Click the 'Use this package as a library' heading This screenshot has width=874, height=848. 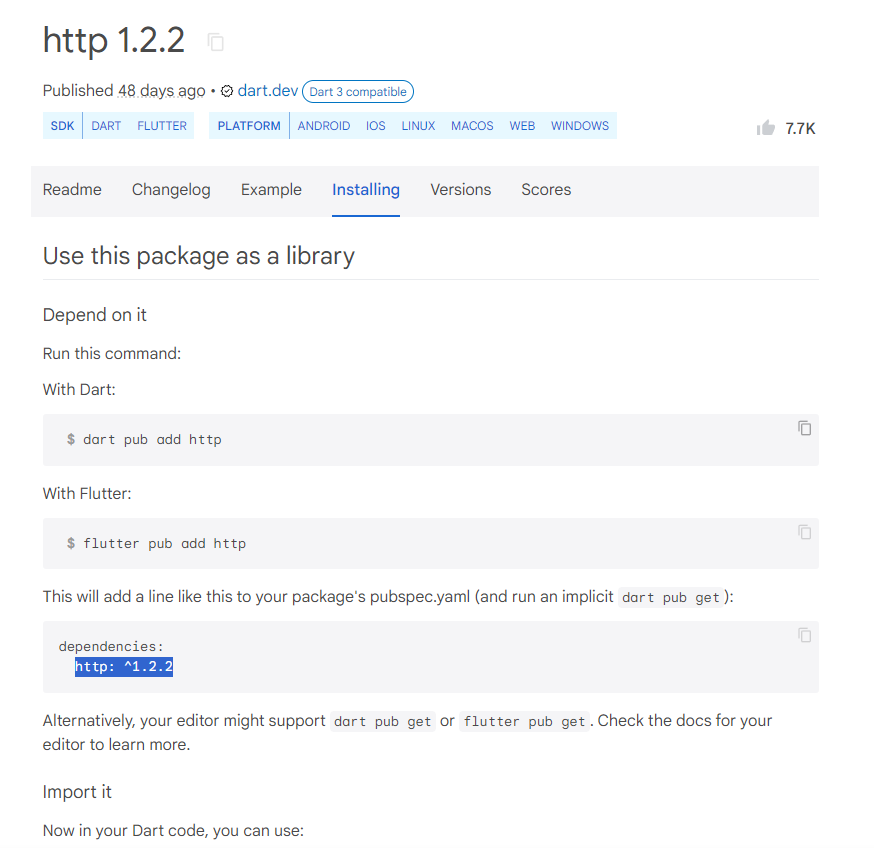198,256
